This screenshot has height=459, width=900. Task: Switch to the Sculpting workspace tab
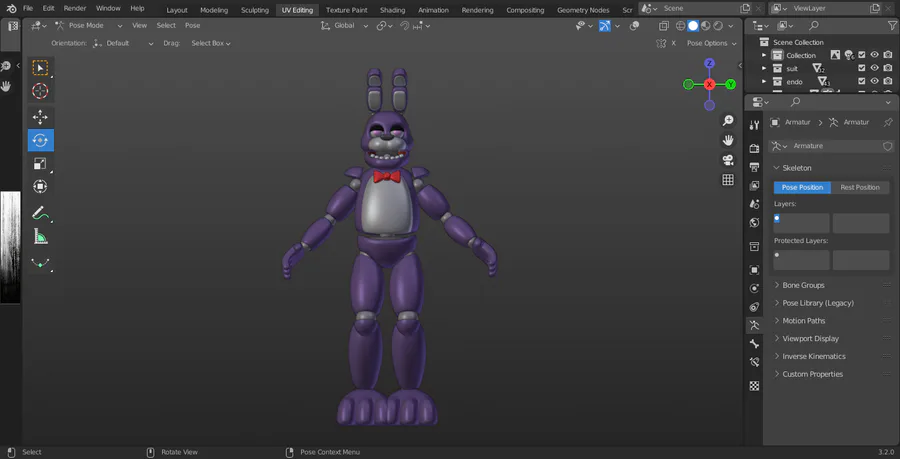(255, 10)
